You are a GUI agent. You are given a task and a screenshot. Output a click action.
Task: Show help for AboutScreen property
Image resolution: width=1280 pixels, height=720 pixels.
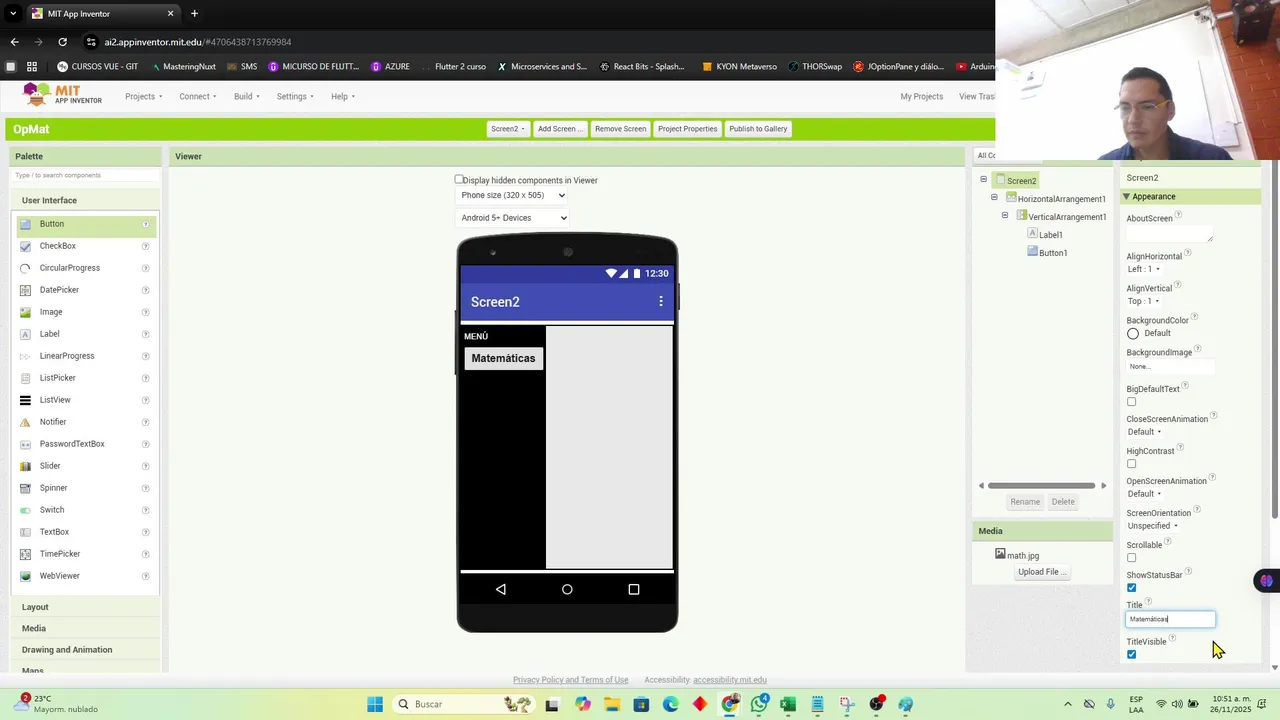click(x=1178, y=215)
